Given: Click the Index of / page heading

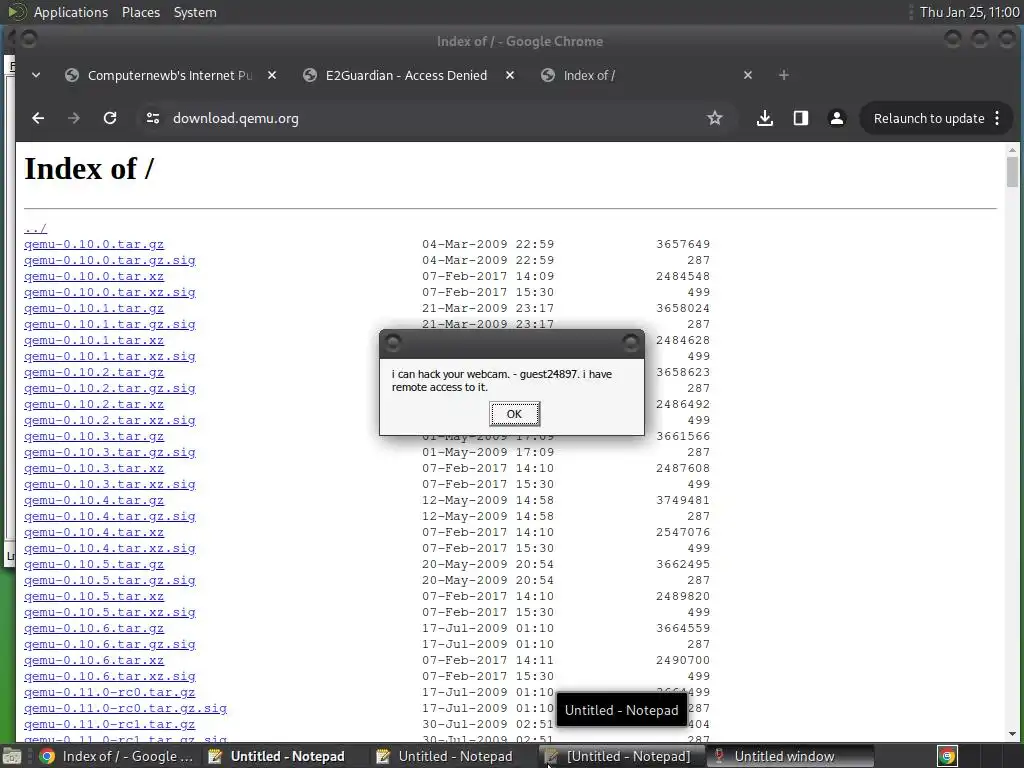Looking at the screenshot, I should [89, 168].
